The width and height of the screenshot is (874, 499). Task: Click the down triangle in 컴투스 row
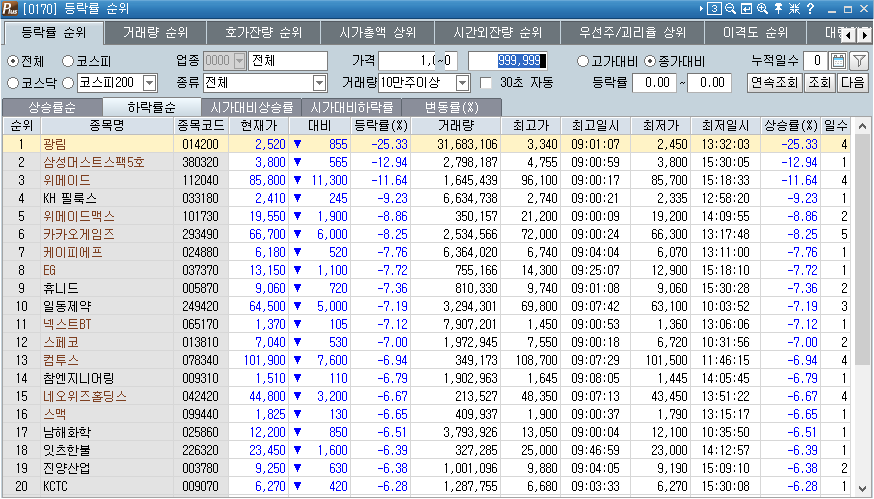[297, 360]
